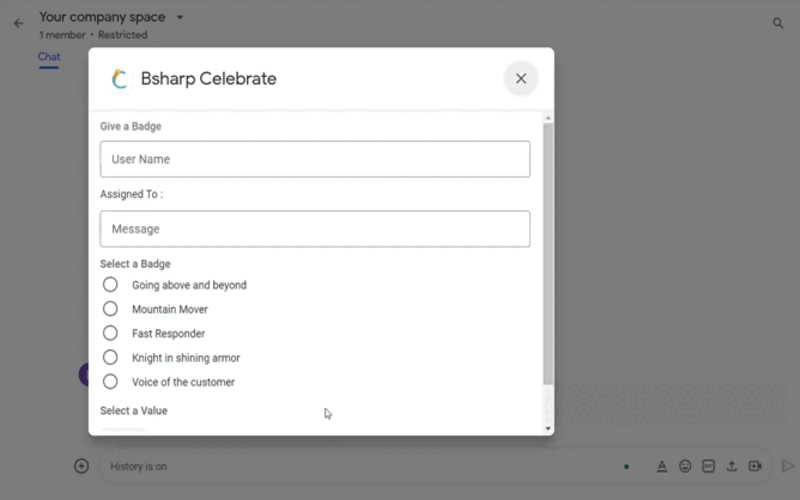
Task: Click the upload file icon
Action: pos(732,466)
